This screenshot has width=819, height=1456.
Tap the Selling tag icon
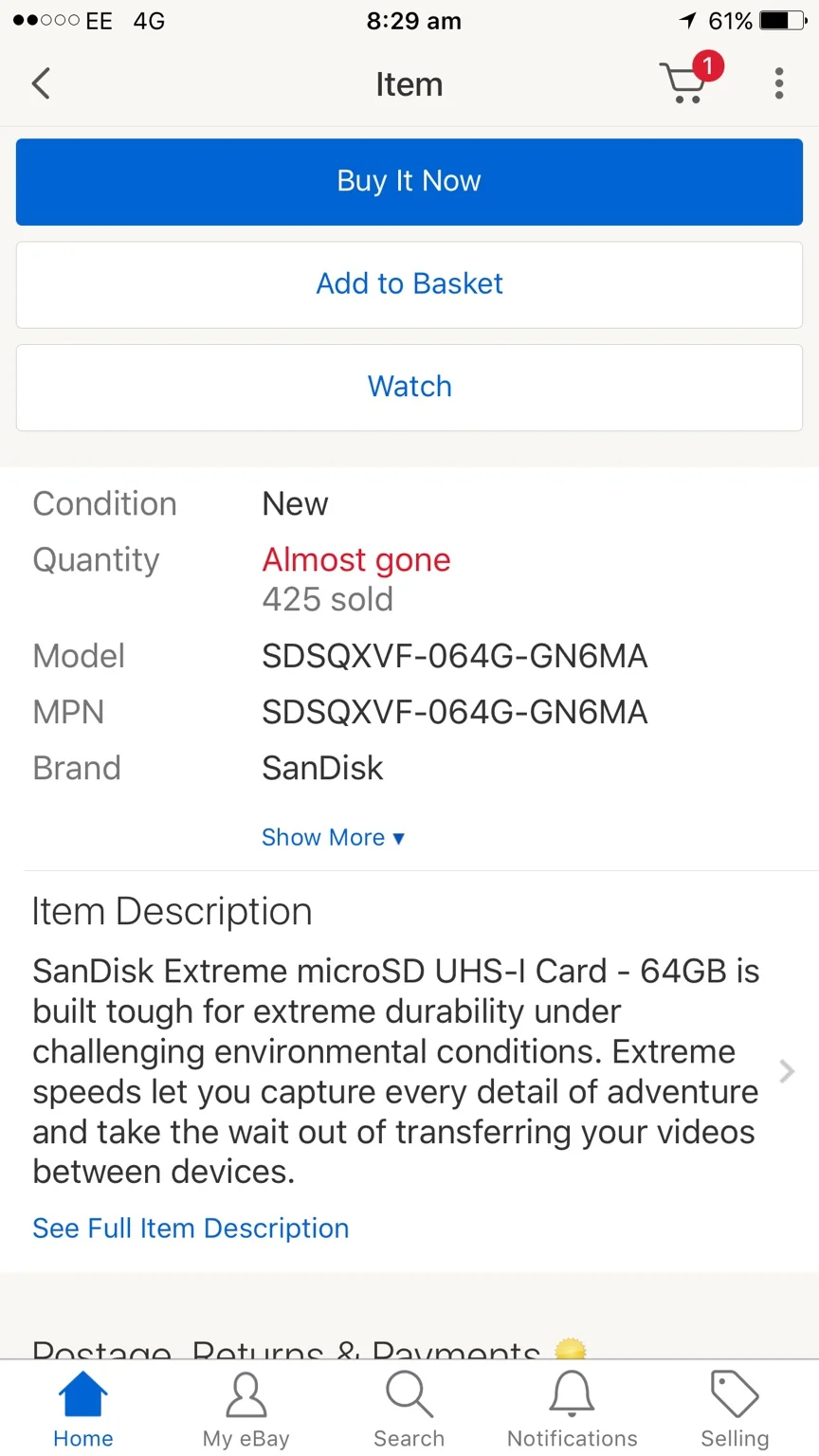point(736,1394)
